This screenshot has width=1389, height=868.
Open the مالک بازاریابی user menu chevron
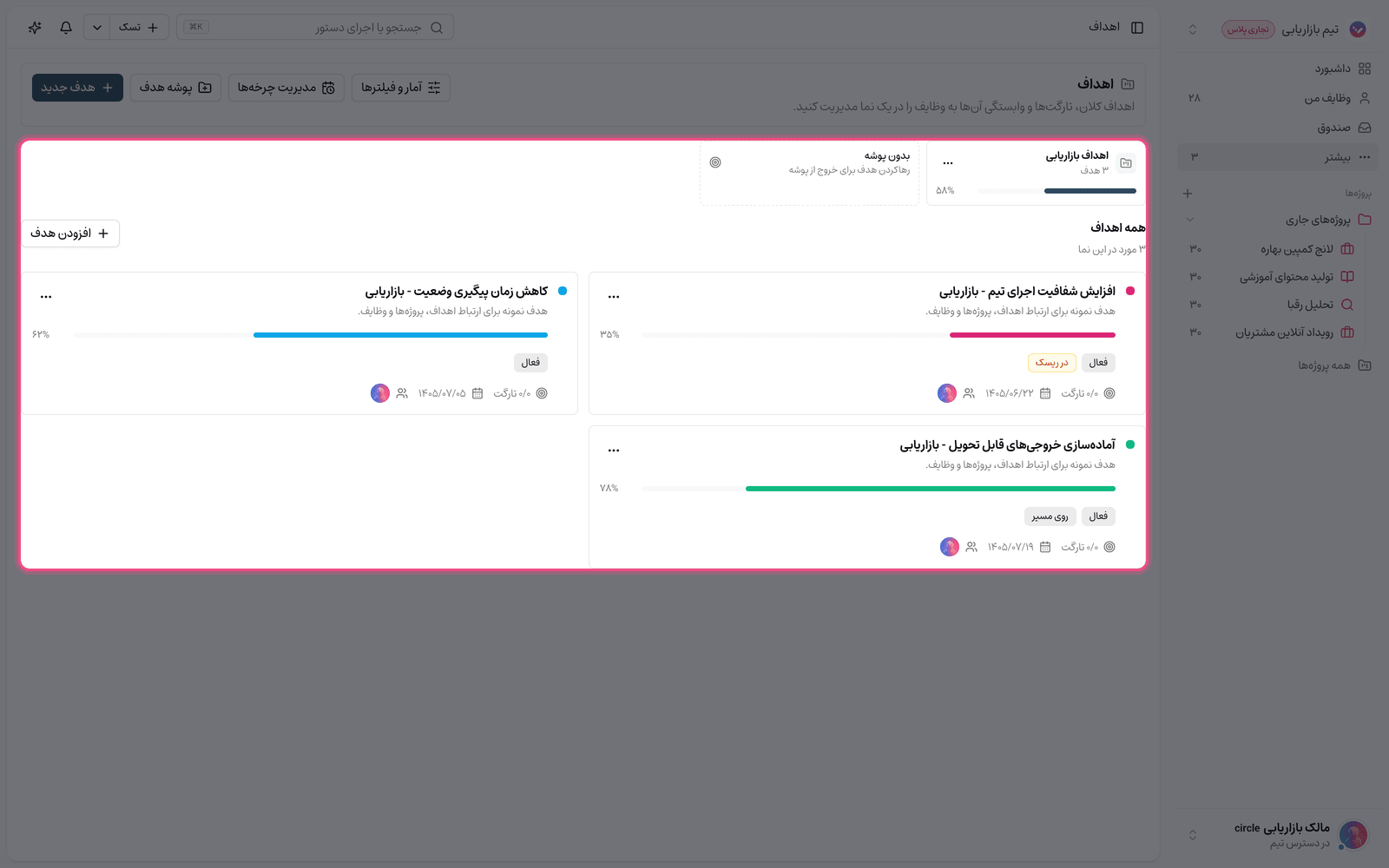click(1193, 835)
